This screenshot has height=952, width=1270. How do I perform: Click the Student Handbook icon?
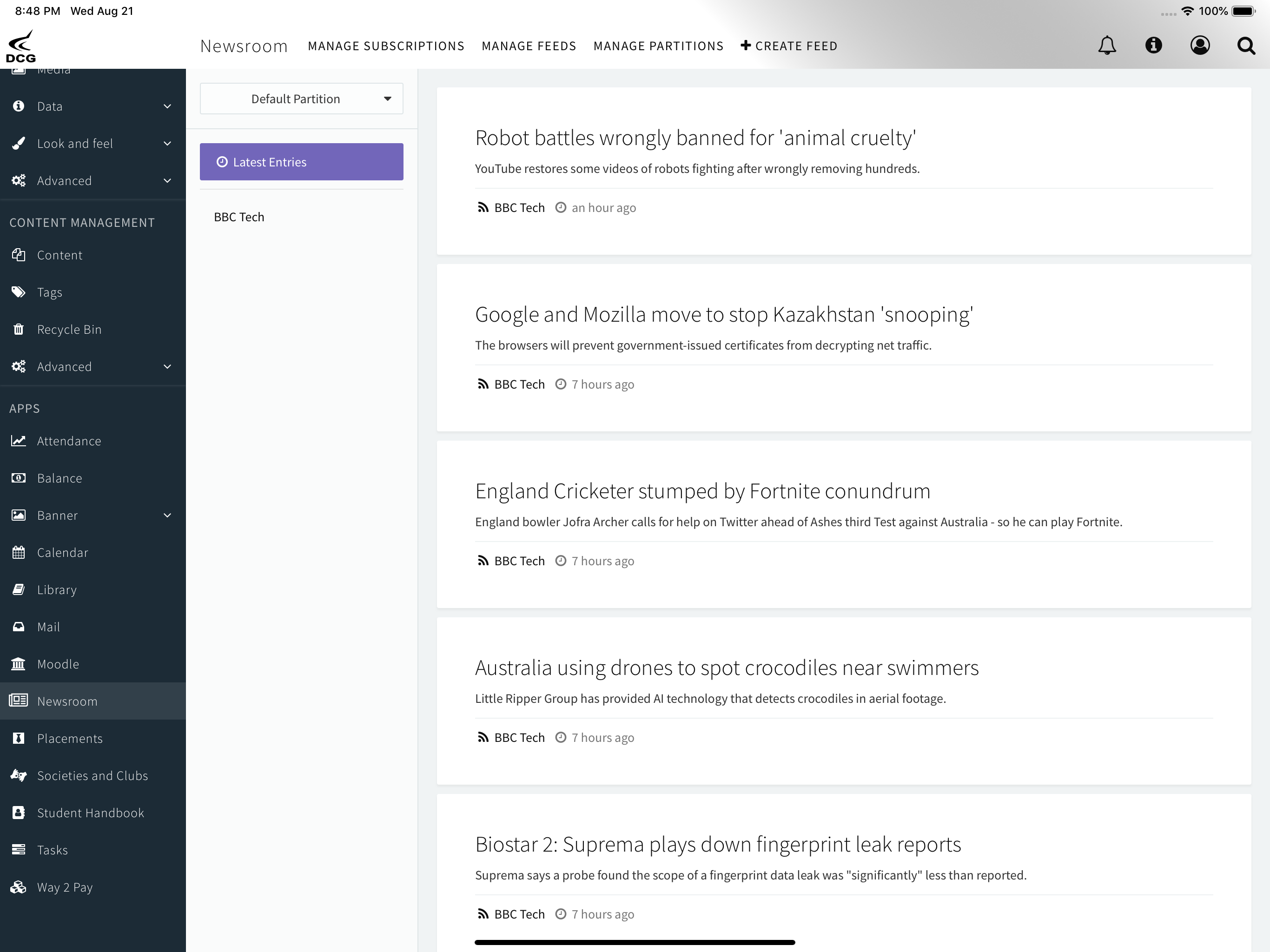(19, 813)
